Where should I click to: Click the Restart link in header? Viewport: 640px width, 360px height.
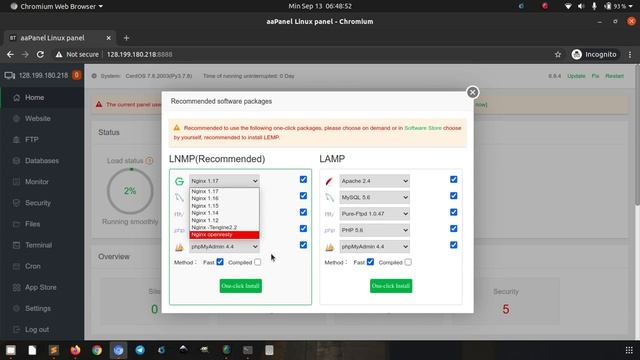point(614,76)
